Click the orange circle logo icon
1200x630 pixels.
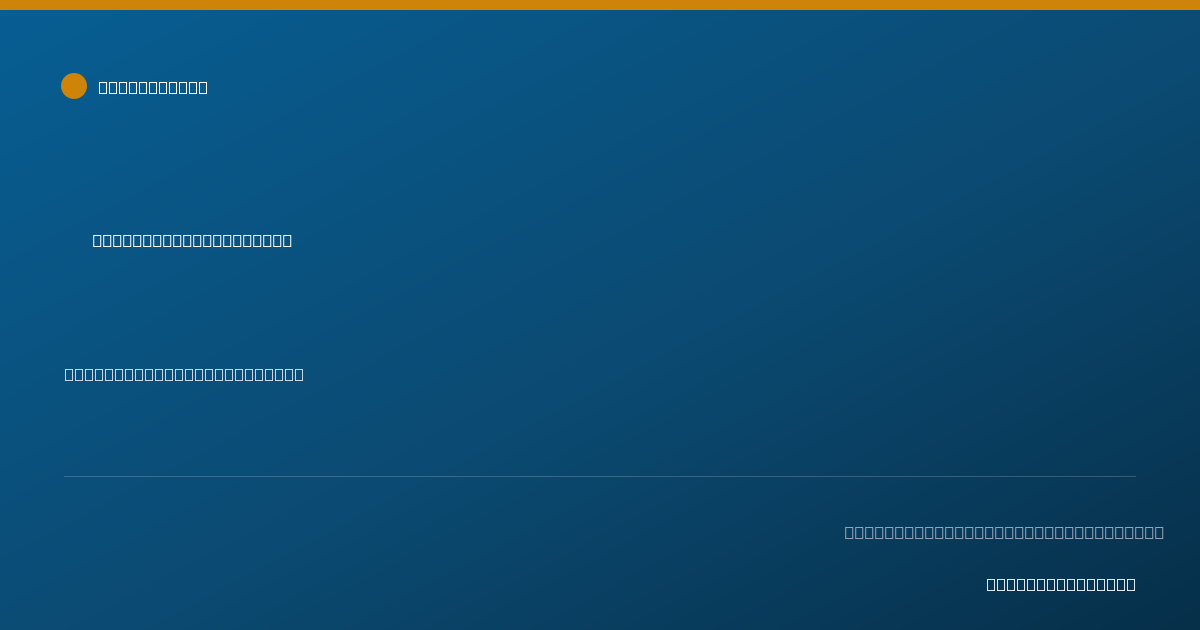[x=74, y=86]
